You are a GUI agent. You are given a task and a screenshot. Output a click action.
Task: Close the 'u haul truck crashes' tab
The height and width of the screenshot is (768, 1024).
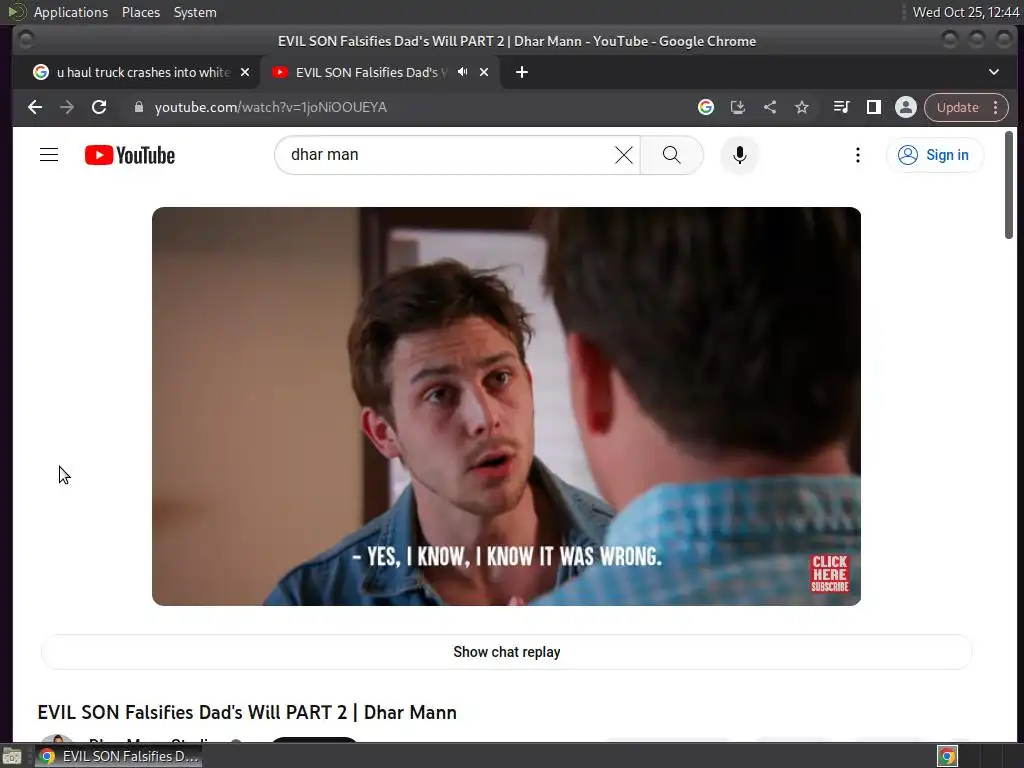pyautogui.click(x=245, y=72)
